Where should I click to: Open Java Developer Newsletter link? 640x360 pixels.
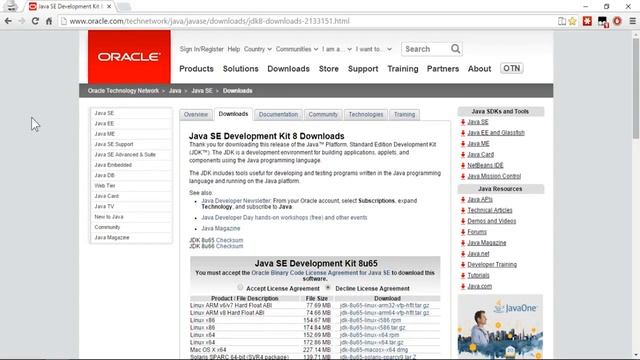(x=236, y=201)
